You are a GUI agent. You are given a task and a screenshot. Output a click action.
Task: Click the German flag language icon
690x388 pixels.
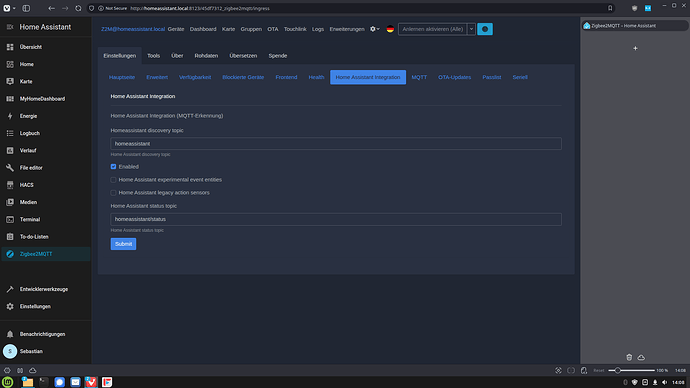click(x=390, y=29)
